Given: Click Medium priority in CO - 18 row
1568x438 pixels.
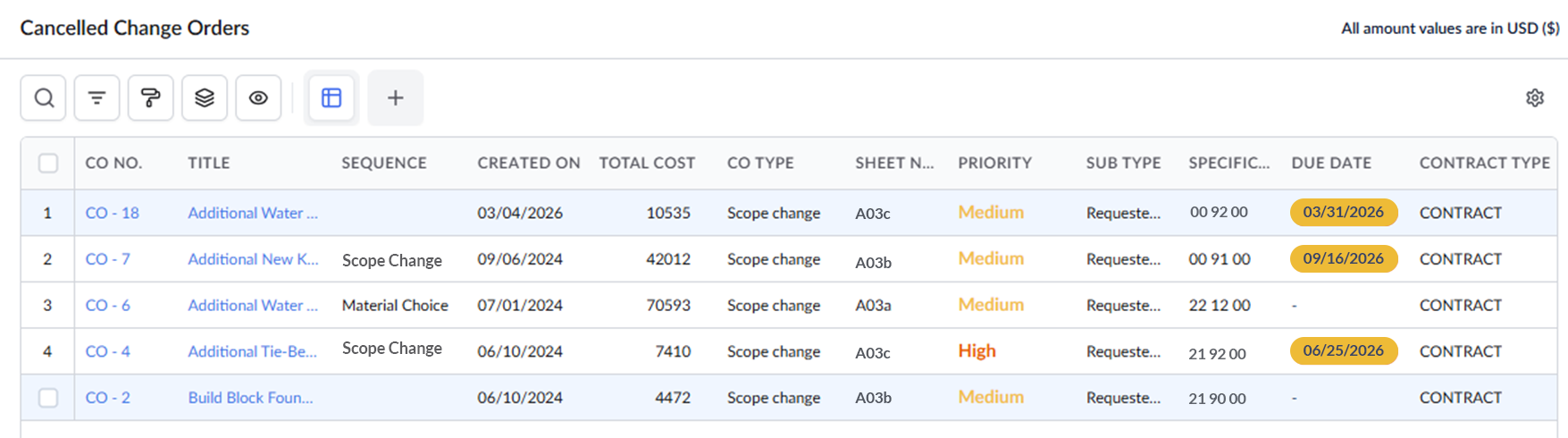Looking at the screenshot, I should pos(991,213).
